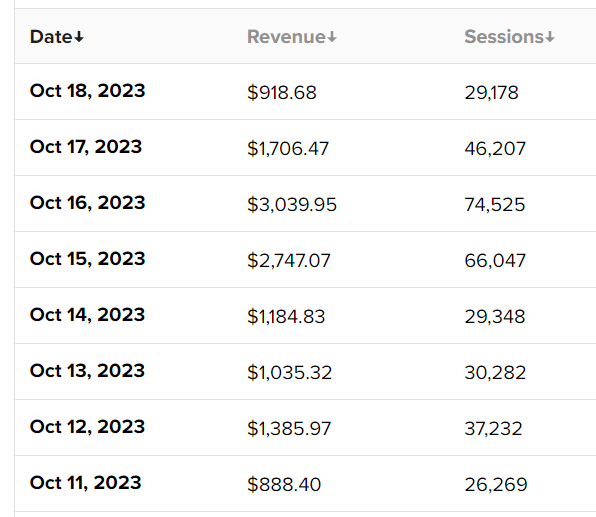Screen dimensions: 596x517
Task: Select the 66,047 sessions cell
Action: tap(495, 260)
